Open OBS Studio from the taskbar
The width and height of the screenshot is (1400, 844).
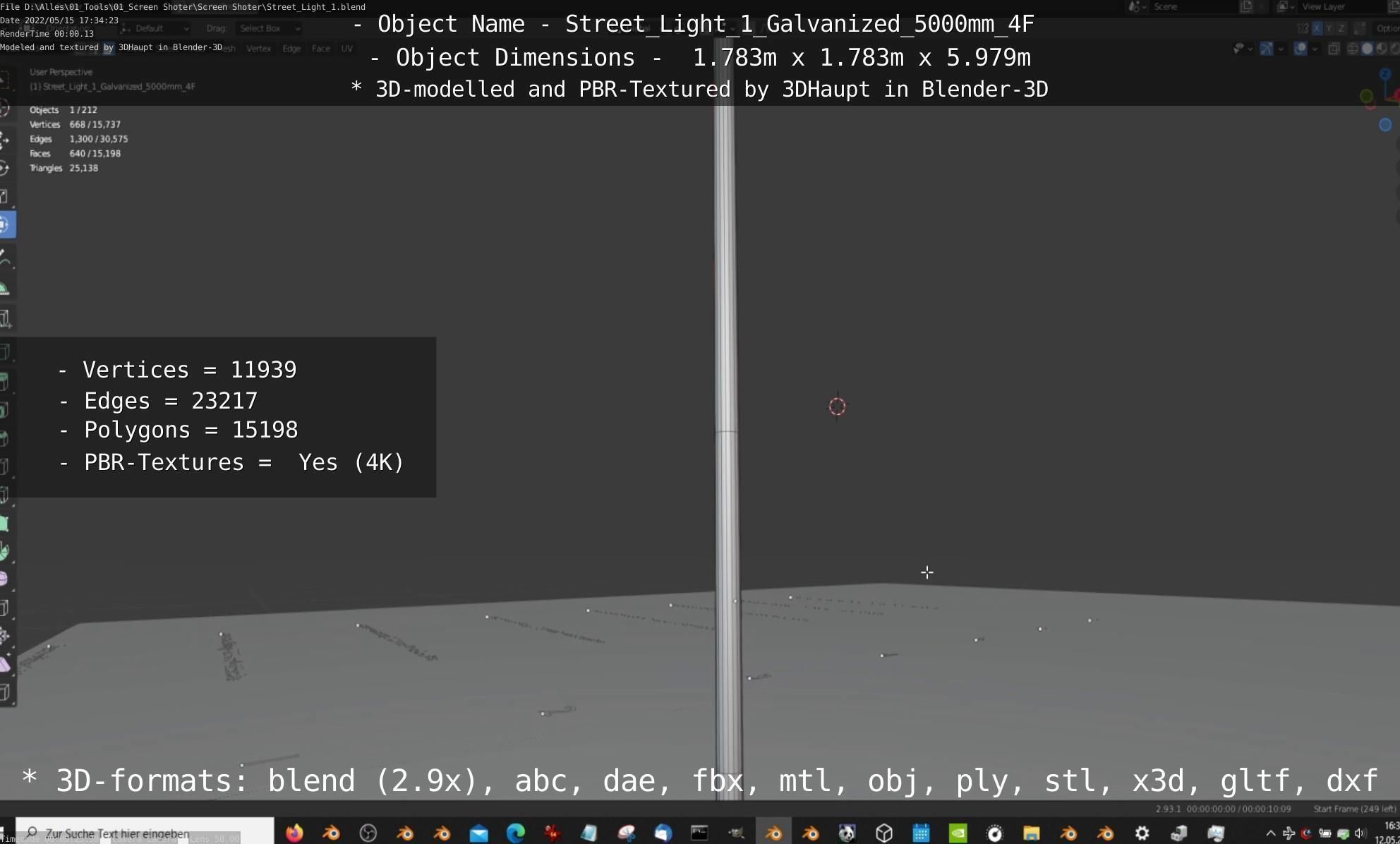368,833
